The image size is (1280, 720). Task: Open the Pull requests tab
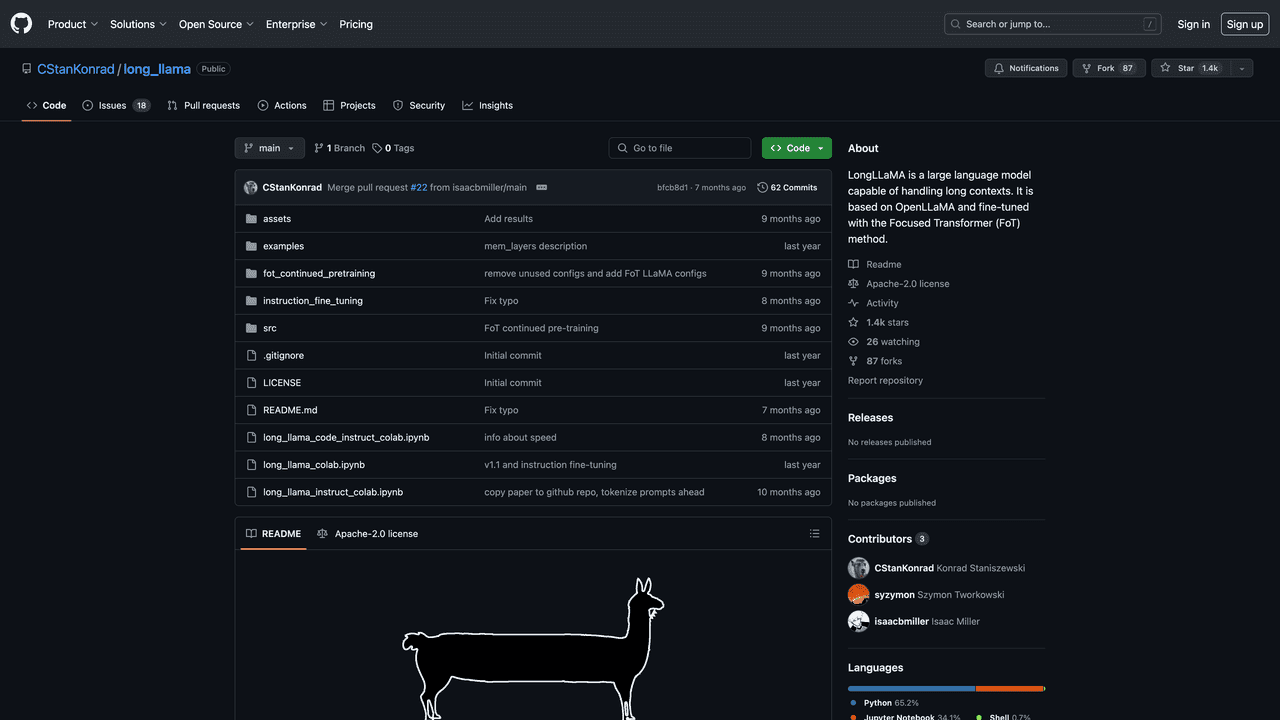click(203, 105)
